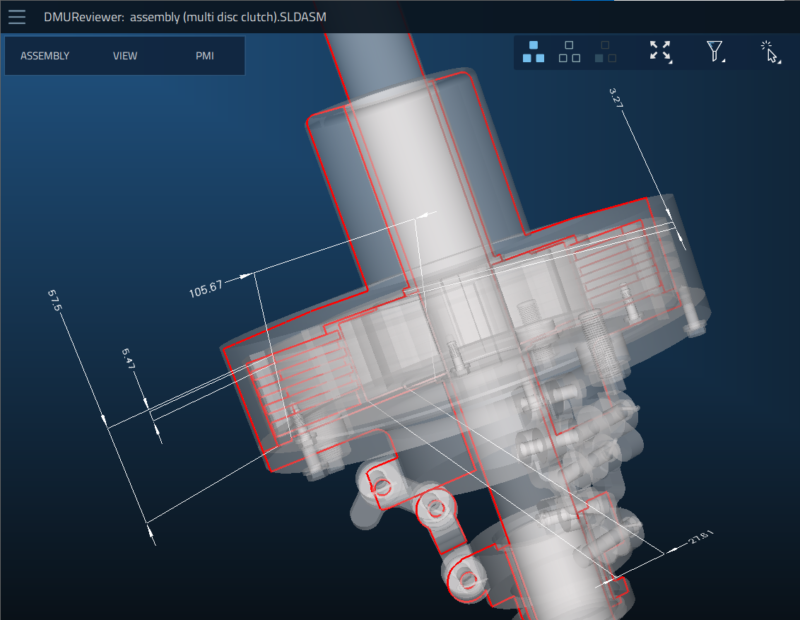Switch to the outlined squares viewport layout
Image resolution: width=800 pixels, height=620 pixels.
[570, 53]
